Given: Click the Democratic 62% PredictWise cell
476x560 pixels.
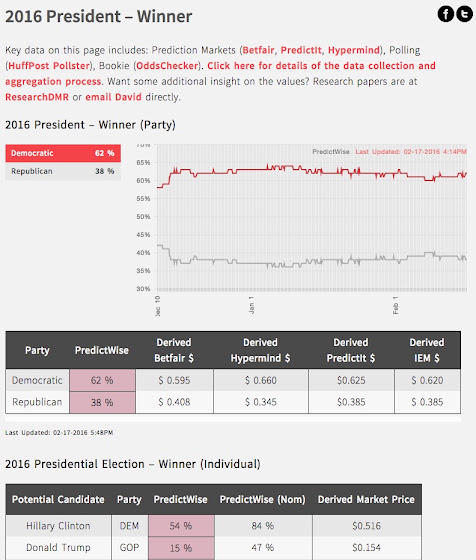Looking at the screenshot, I should pyautogui.click(x=102, y=380).
